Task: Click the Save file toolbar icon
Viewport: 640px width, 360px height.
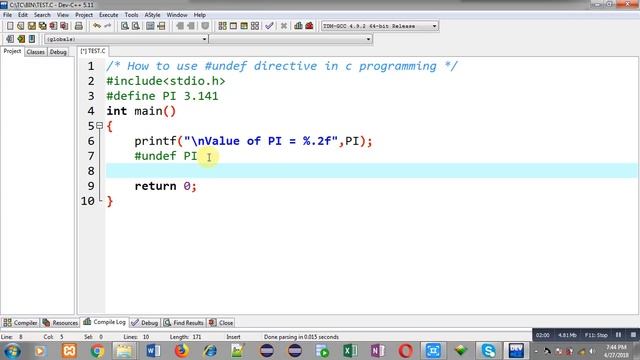Action: tap(32, 26)
